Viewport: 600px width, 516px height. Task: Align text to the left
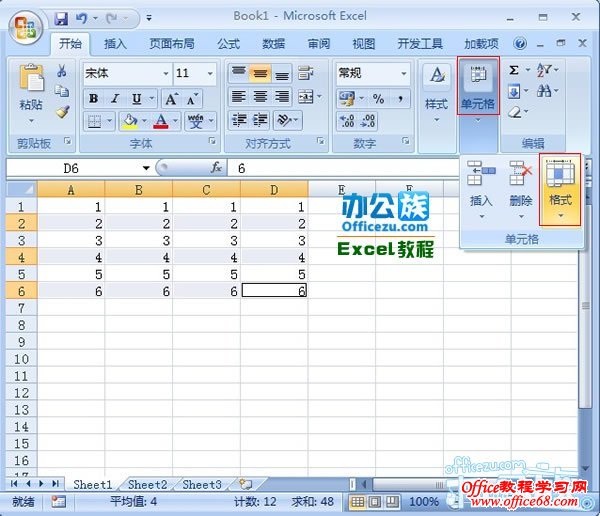click(x=239, y=96)
